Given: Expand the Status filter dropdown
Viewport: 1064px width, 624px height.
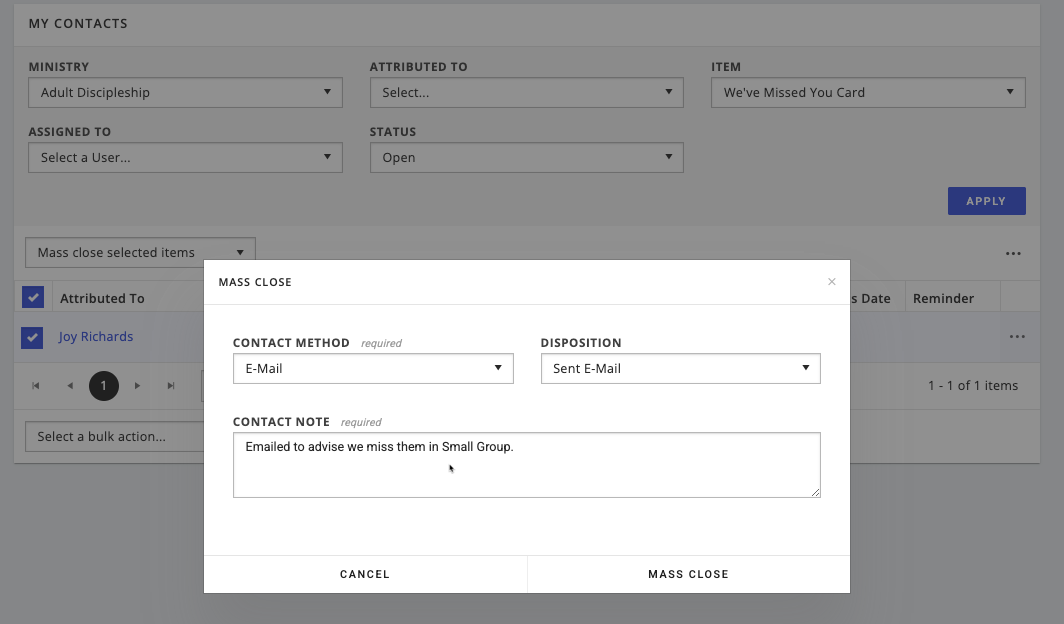Looking at the screenshot, I should (526, 158).
